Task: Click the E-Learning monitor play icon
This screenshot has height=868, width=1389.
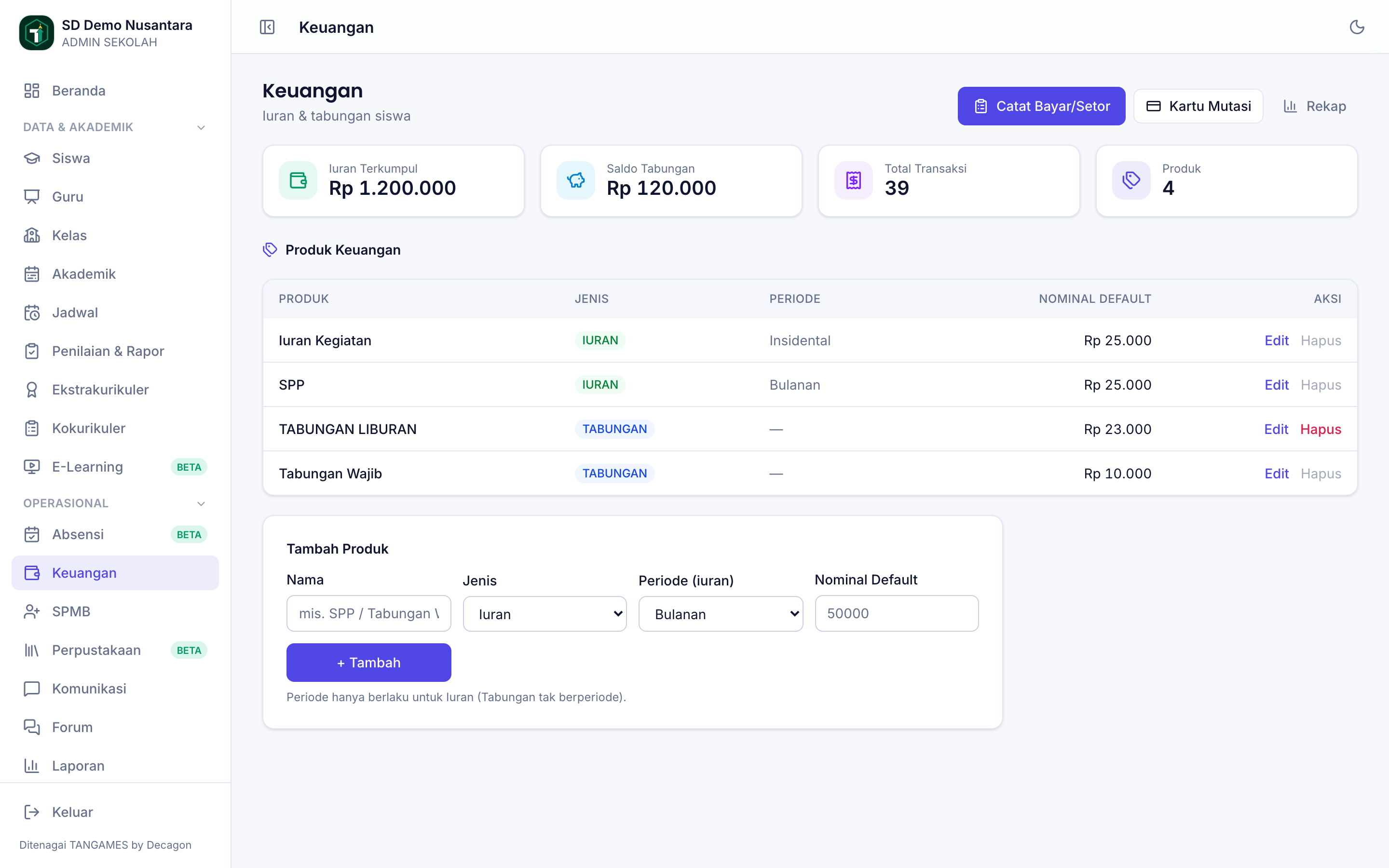Action: pyautogui.click(x=31, y=467)
